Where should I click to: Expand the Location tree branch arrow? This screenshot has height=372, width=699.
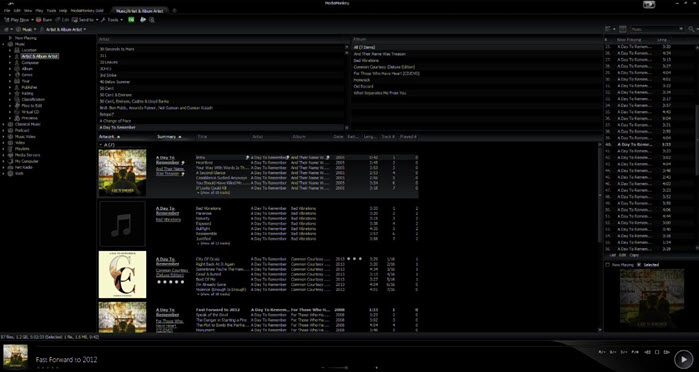(10, 50)
